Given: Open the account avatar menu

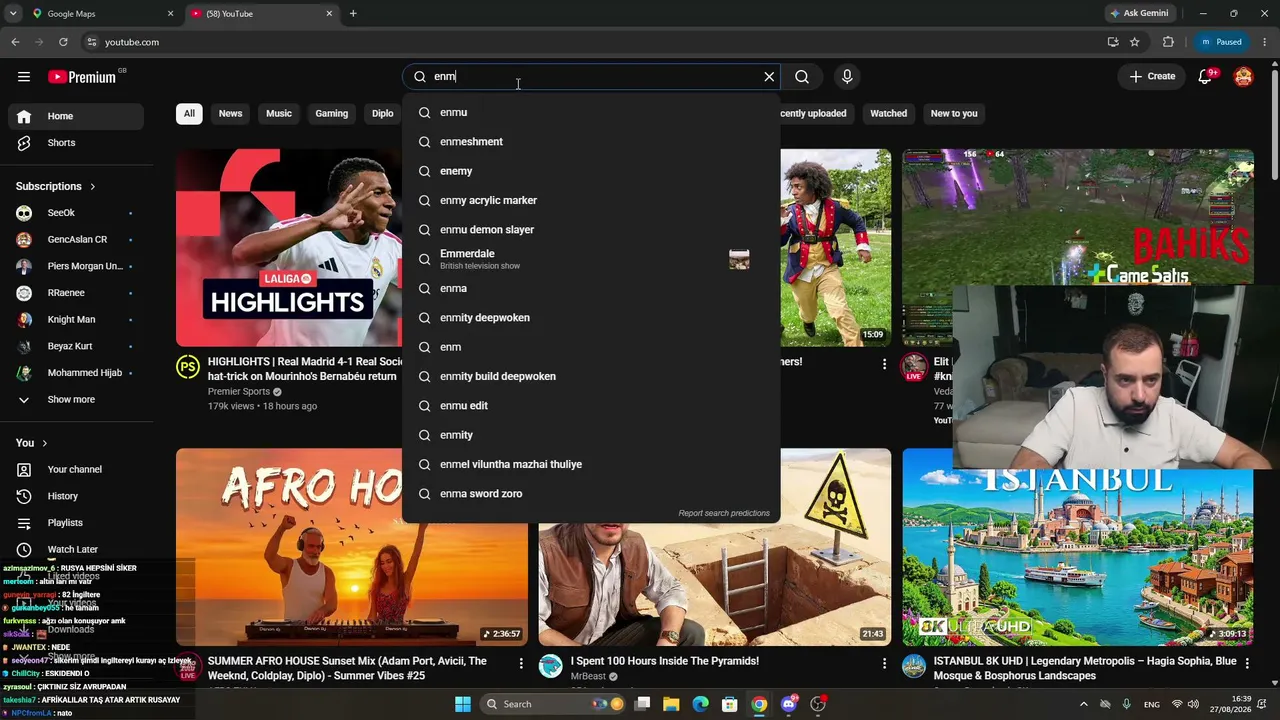Looking at the screenshot, I should (1243, 76).
